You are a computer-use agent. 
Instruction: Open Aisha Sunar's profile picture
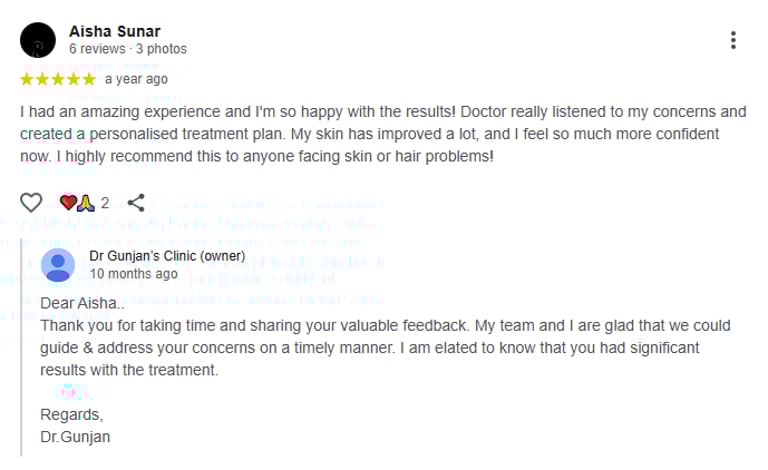pos(38,40)
